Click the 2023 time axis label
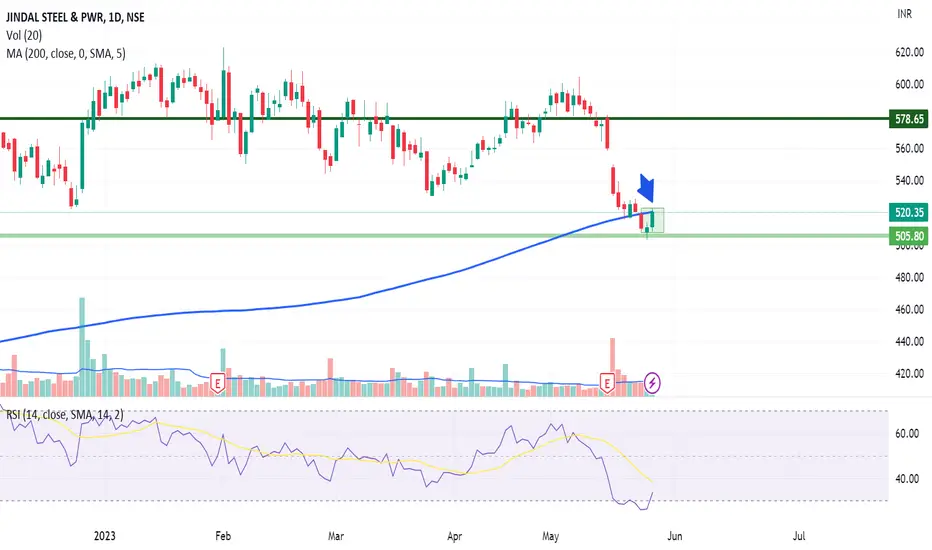 coord(105,536)
